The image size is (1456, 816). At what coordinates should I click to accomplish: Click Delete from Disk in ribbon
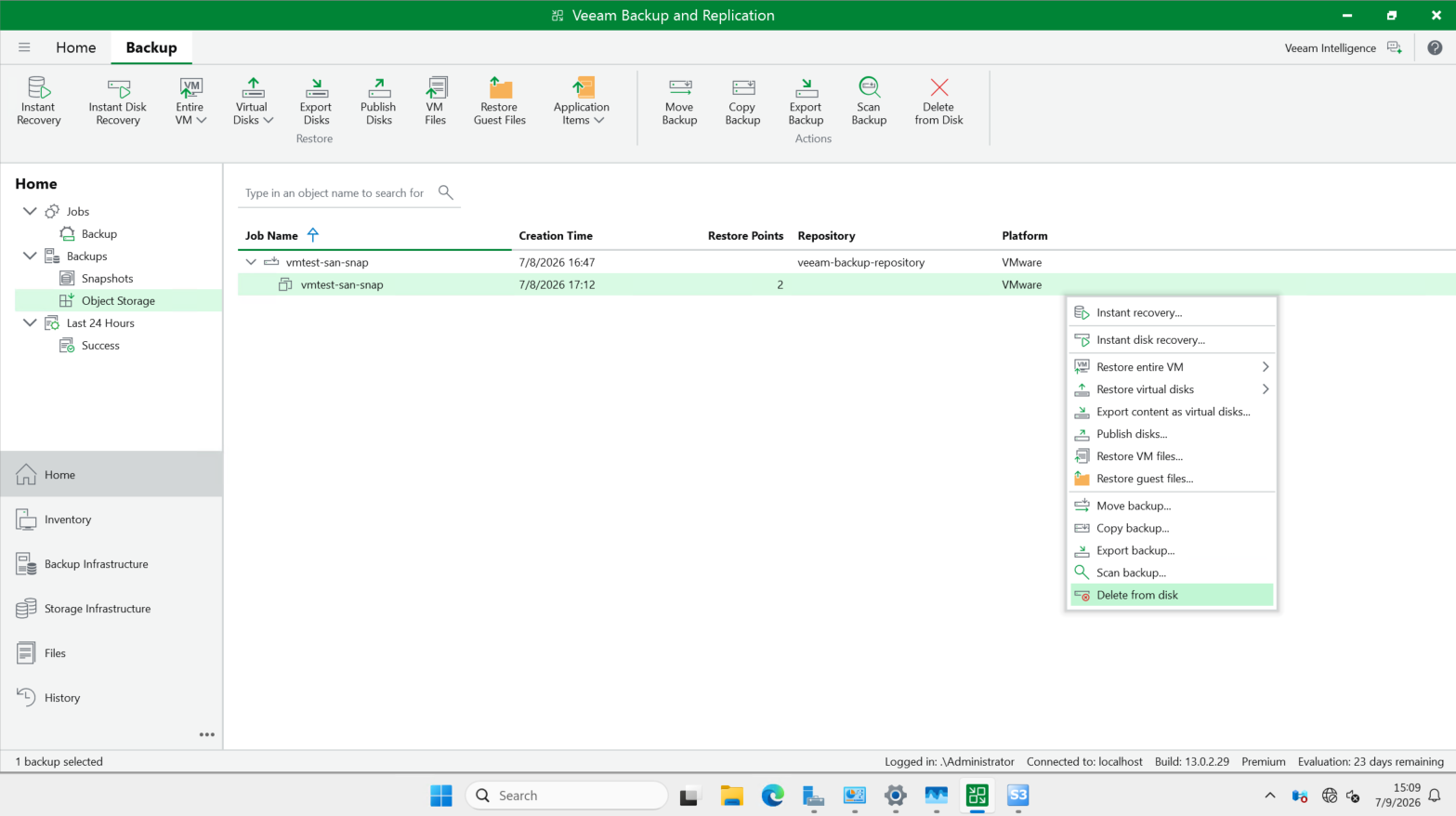click(938, 100)
